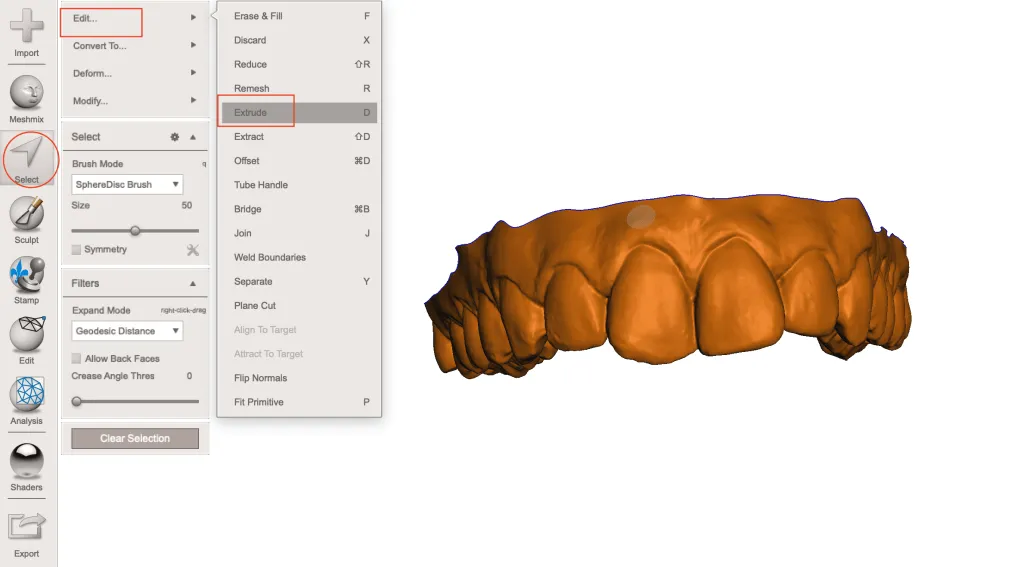The width and height of the screenshot is (1024, 567).
Task: Click the Crease Angle Thres value 0
Action: 189,376
